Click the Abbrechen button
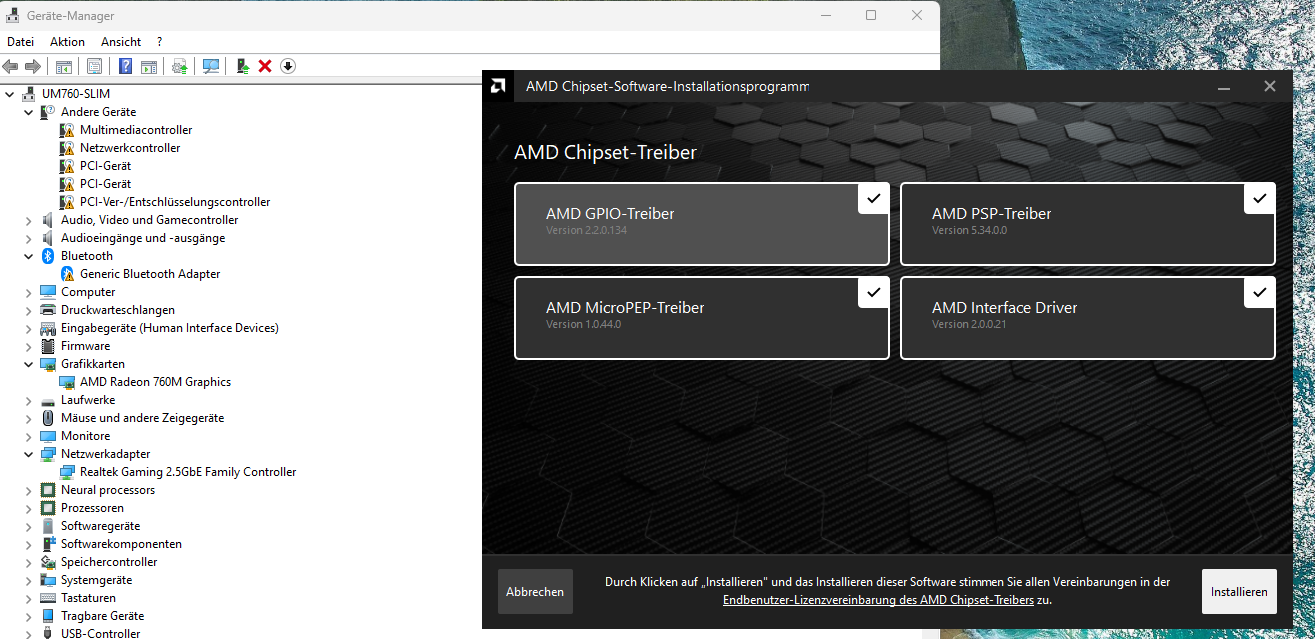 pyautogui.click(x=535, y=592)
